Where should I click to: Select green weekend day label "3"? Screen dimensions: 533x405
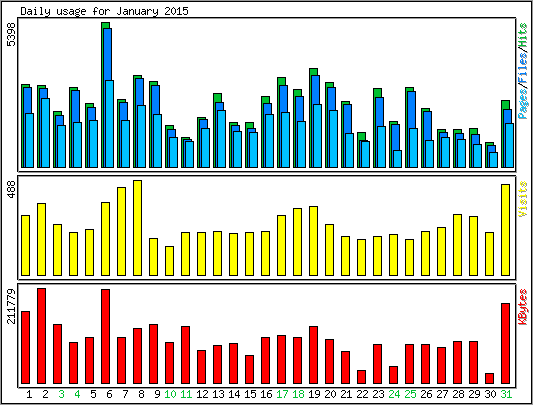61,394
